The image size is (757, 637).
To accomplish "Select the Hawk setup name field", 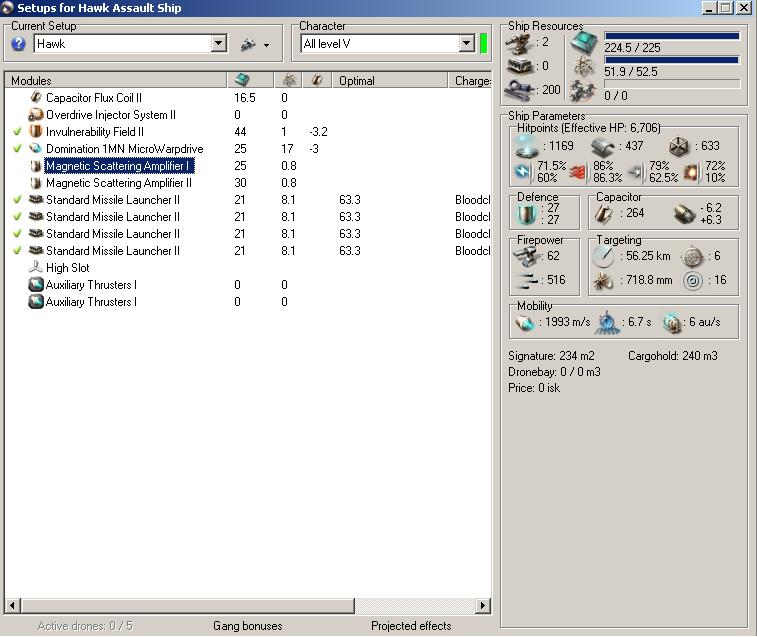I will 123,44.
